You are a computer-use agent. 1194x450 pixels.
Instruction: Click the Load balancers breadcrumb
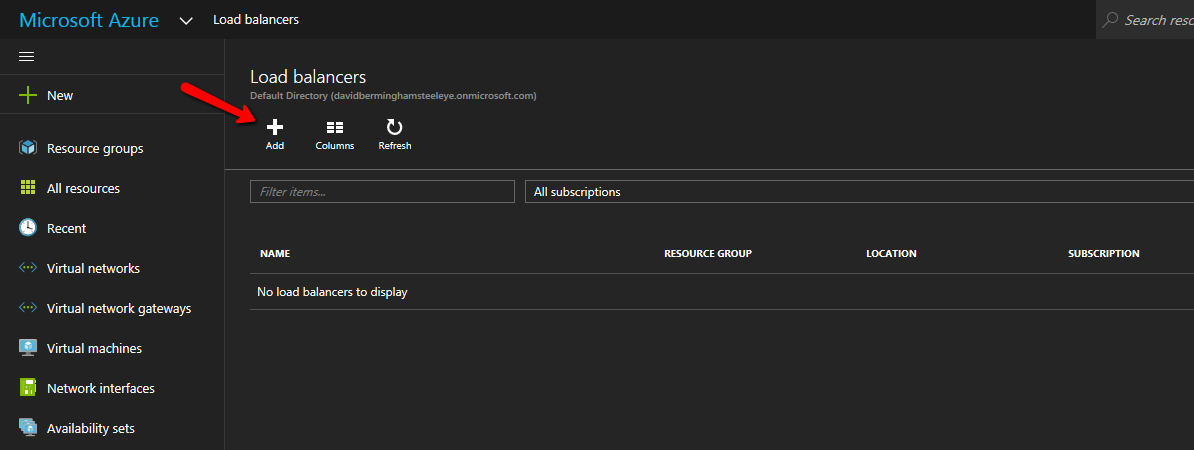(x=256, y=20)
